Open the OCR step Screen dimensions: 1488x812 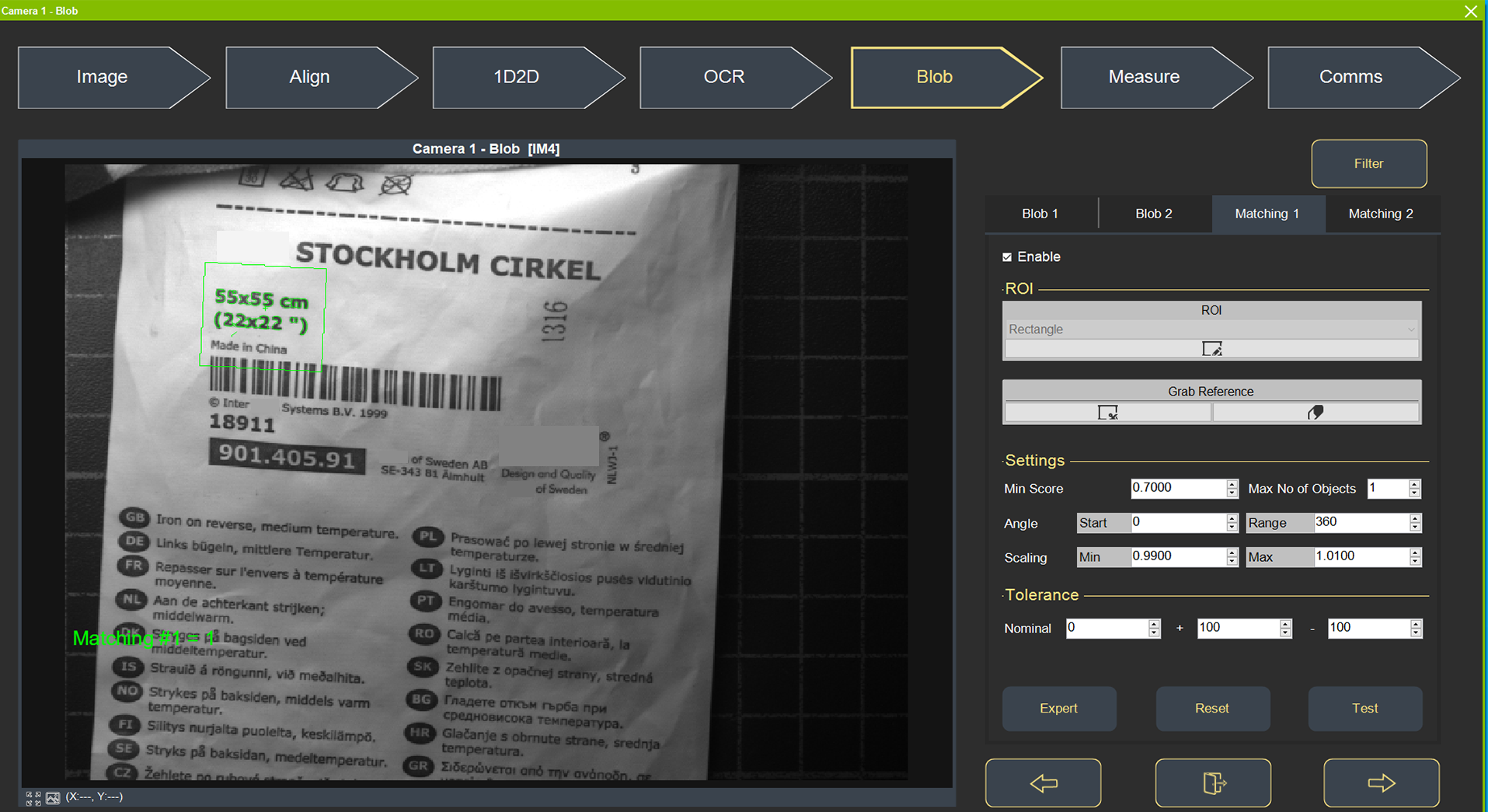tap(736, 77)
